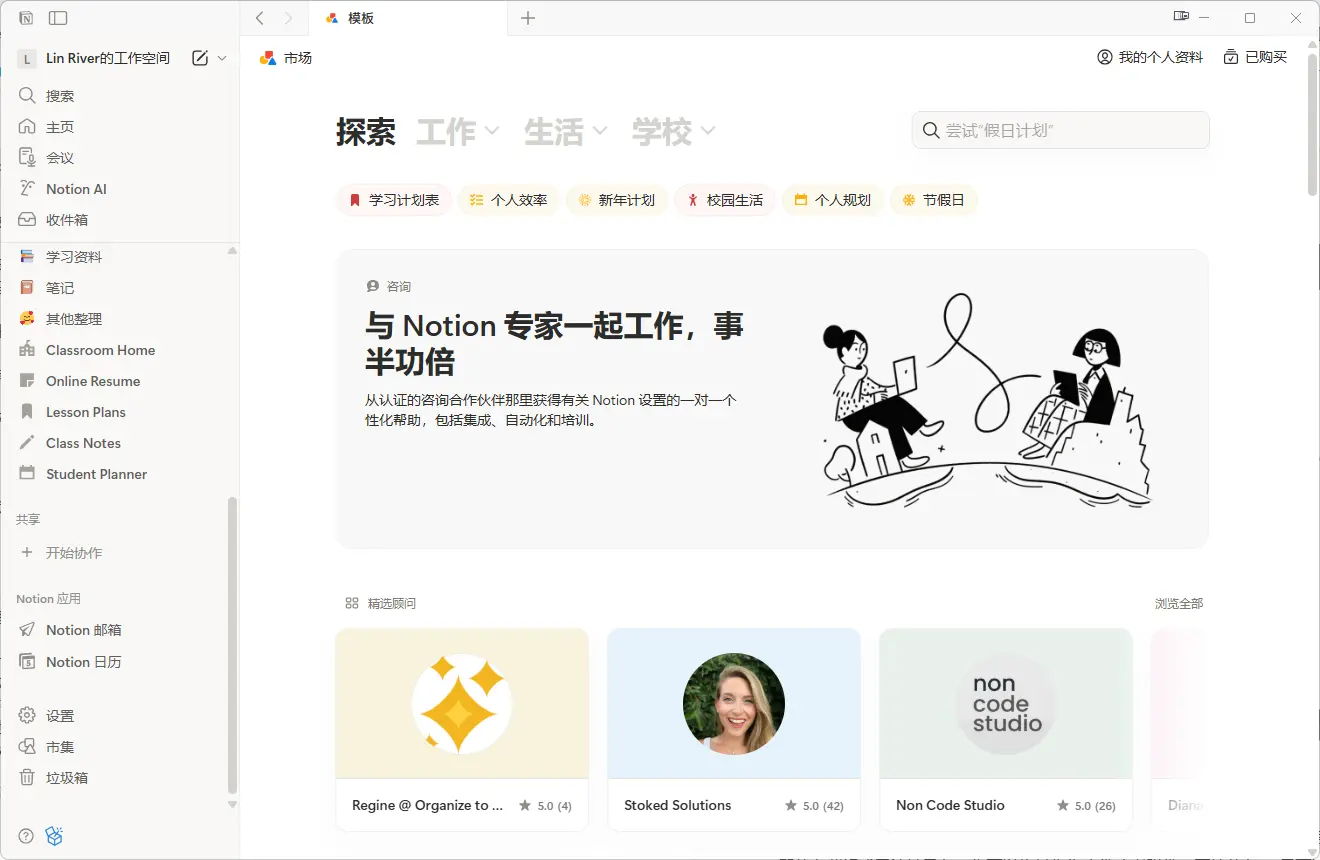Image resolution: width=1320 pixels, height=860 pixels.
Task: Expand the 生活 category dropdown
Action: click(x=566, y=131)
